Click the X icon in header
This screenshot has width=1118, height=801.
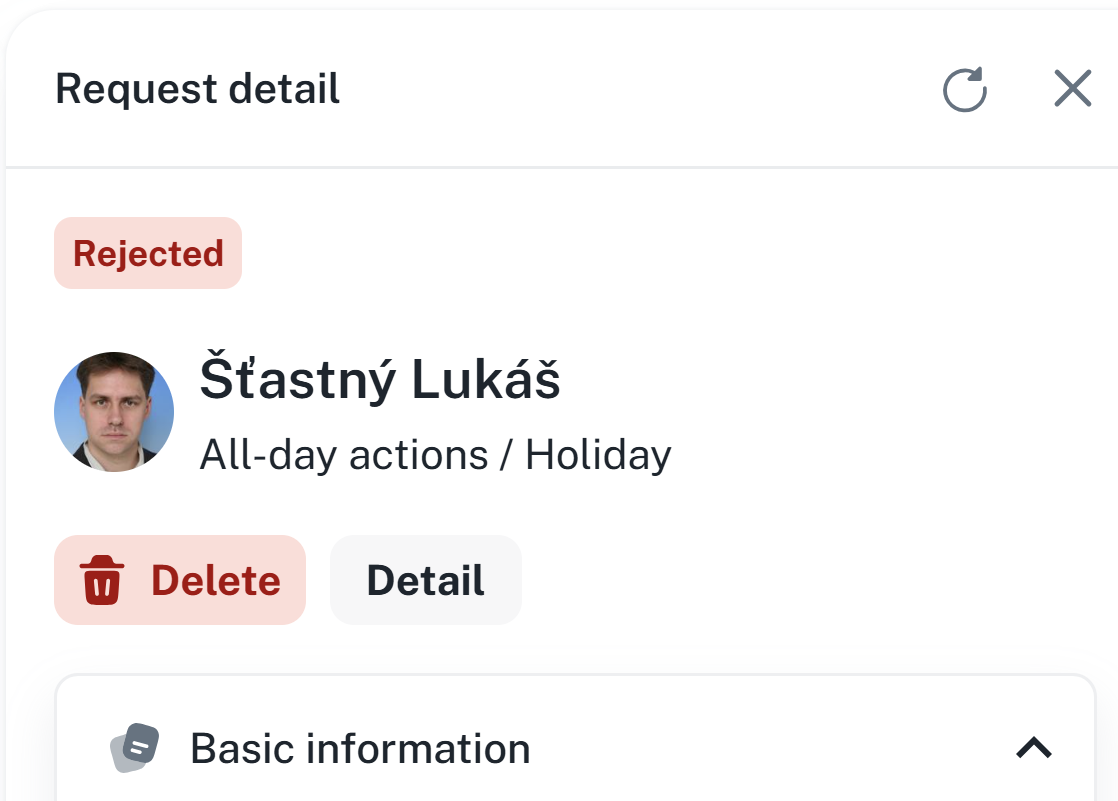click(1072, 90)
